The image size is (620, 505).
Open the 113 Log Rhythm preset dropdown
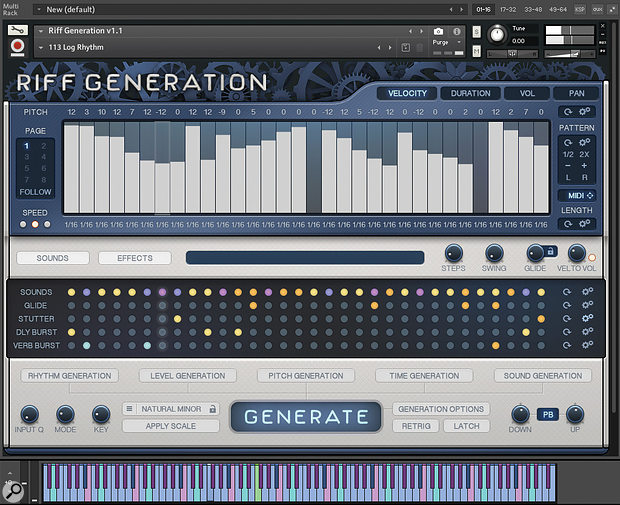[41, 47]
